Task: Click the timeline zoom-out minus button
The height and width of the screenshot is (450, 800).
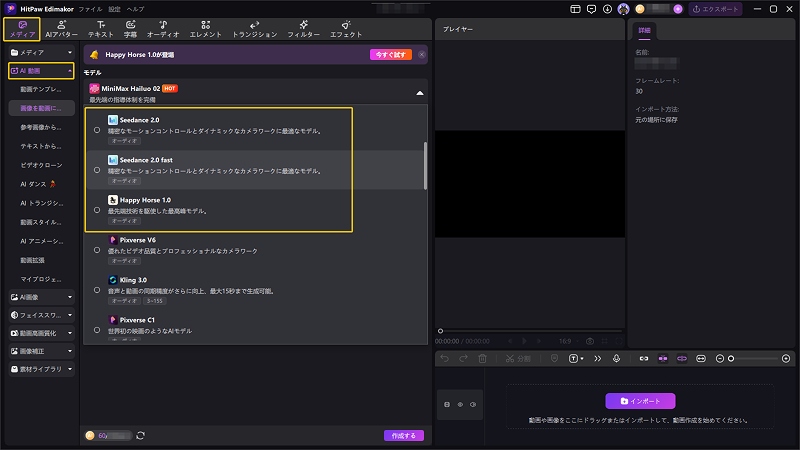Action: pos(720,359)
